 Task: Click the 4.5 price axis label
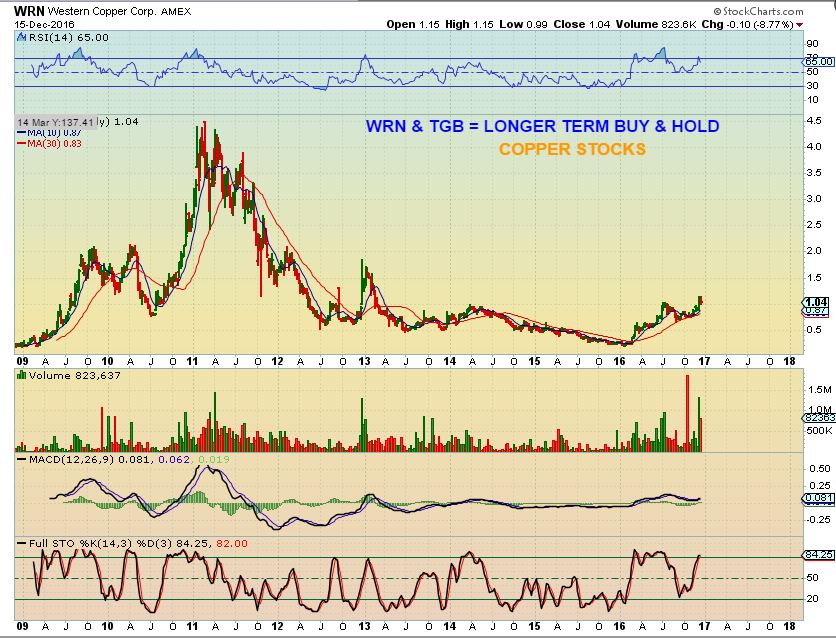[814, 121]
